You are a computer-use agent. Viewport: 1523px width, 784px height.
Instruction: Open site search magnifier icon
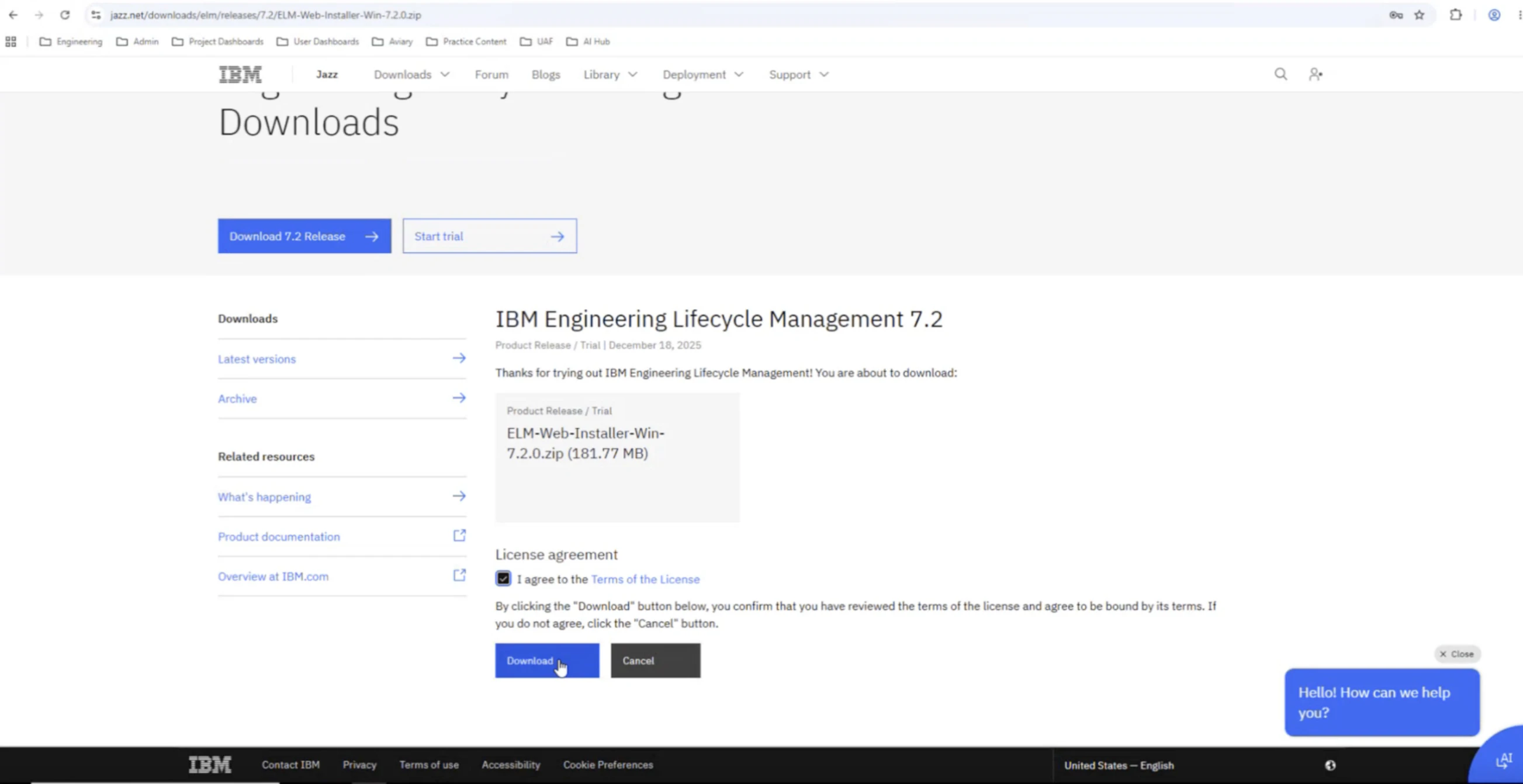pos(1280,74)
